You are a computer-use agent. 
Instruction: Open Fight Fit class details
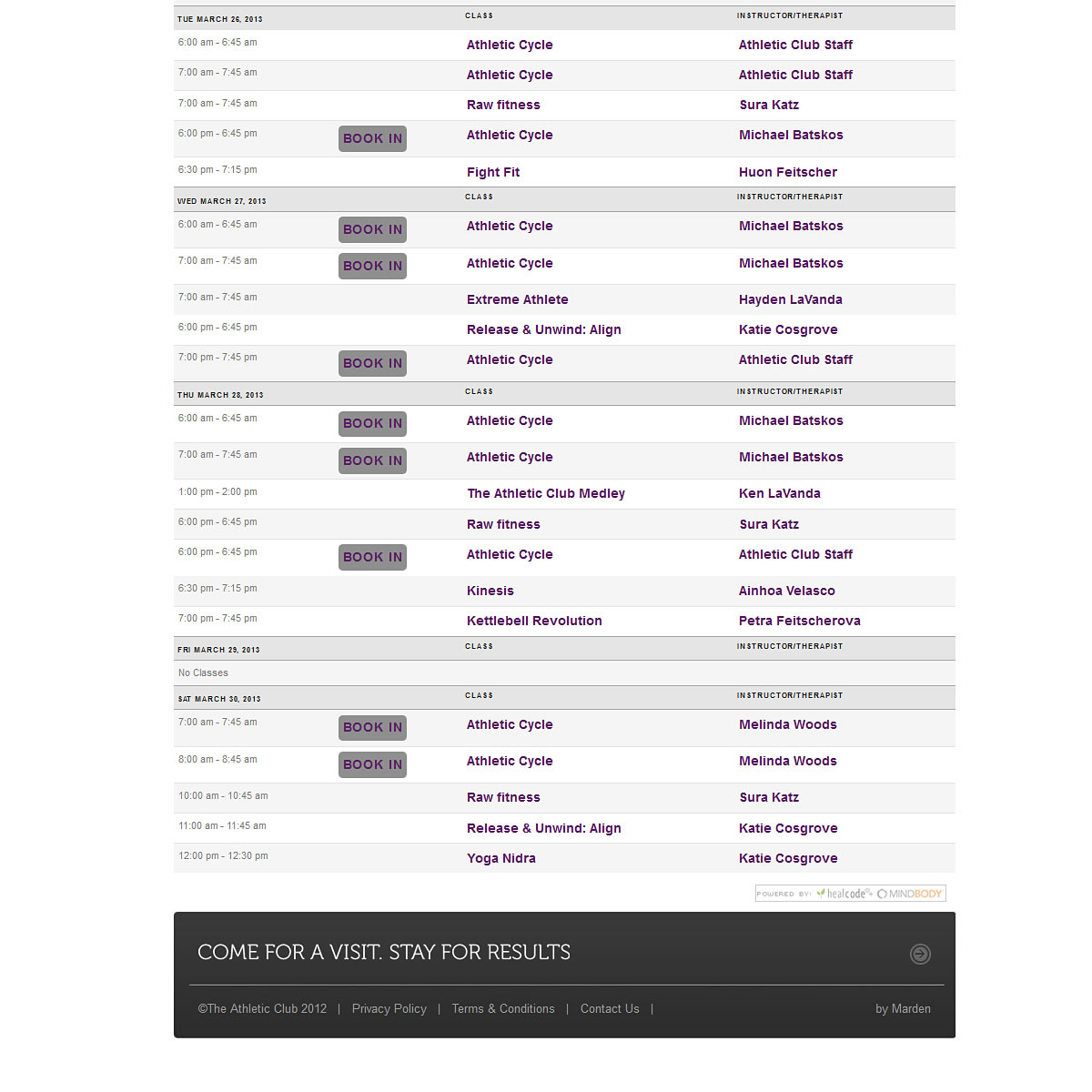point(493,172)
